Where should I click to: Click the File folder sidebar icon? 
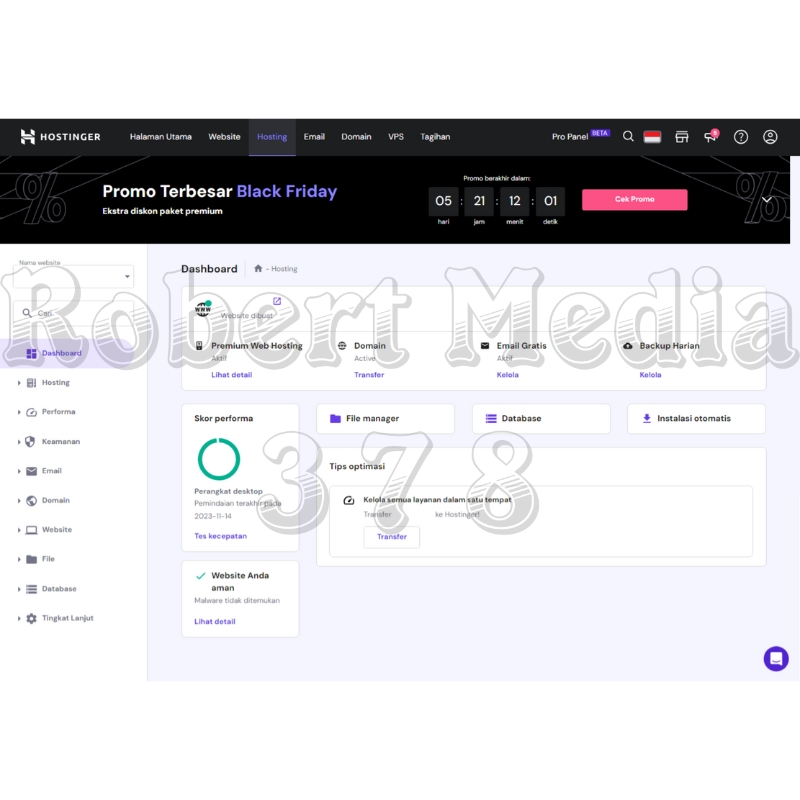click(31, 559)
